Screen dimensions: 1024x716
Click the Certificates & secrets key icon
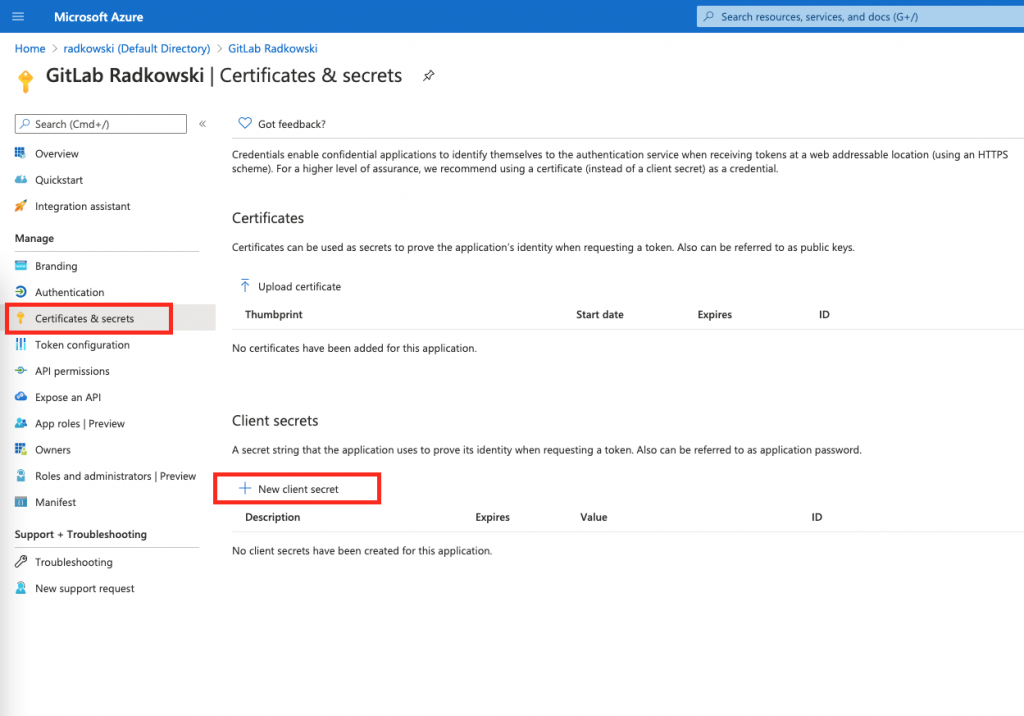click(x=21, y=318)
